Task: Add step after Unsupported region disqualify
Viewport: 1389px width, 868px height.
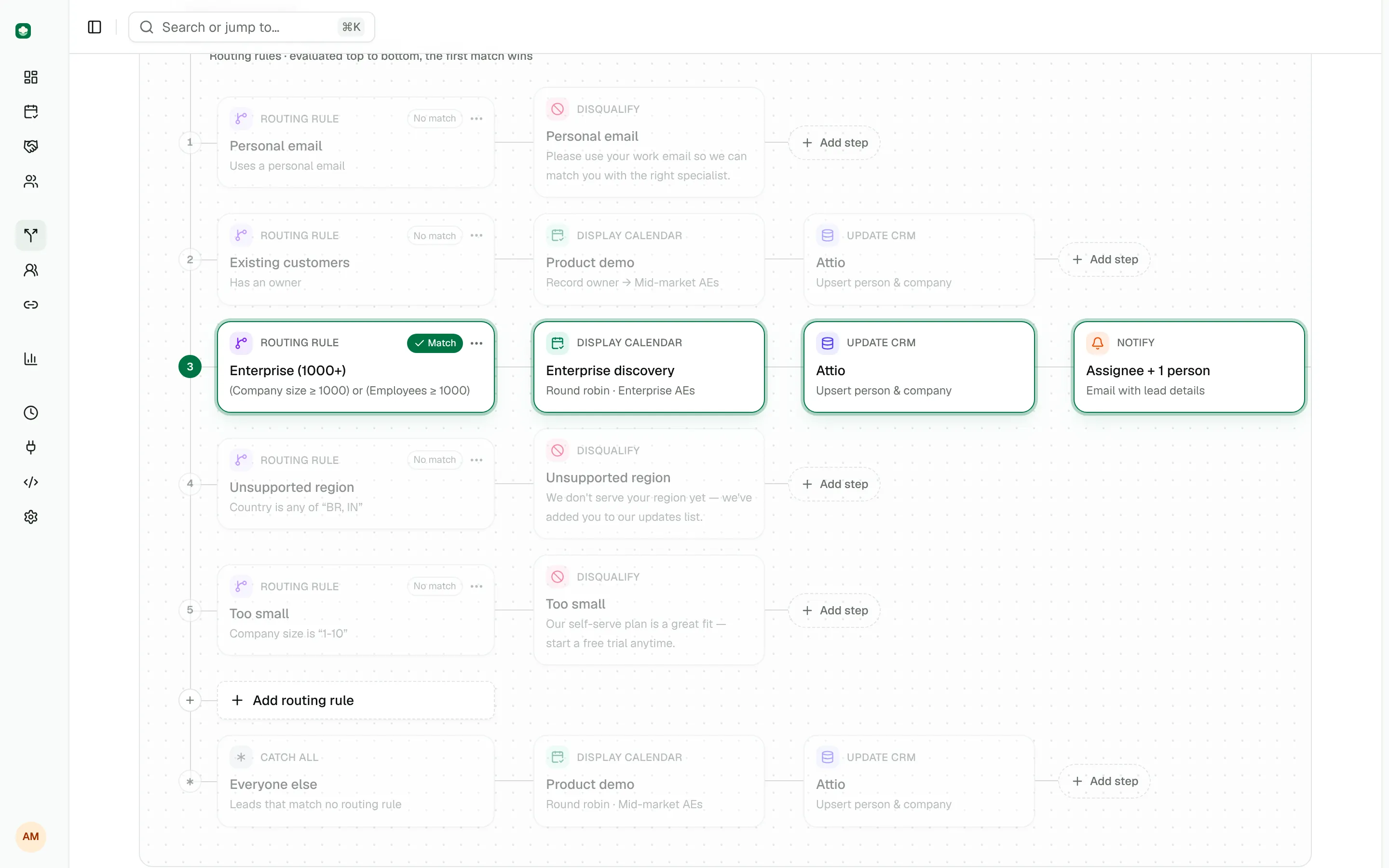Action: 834,484
